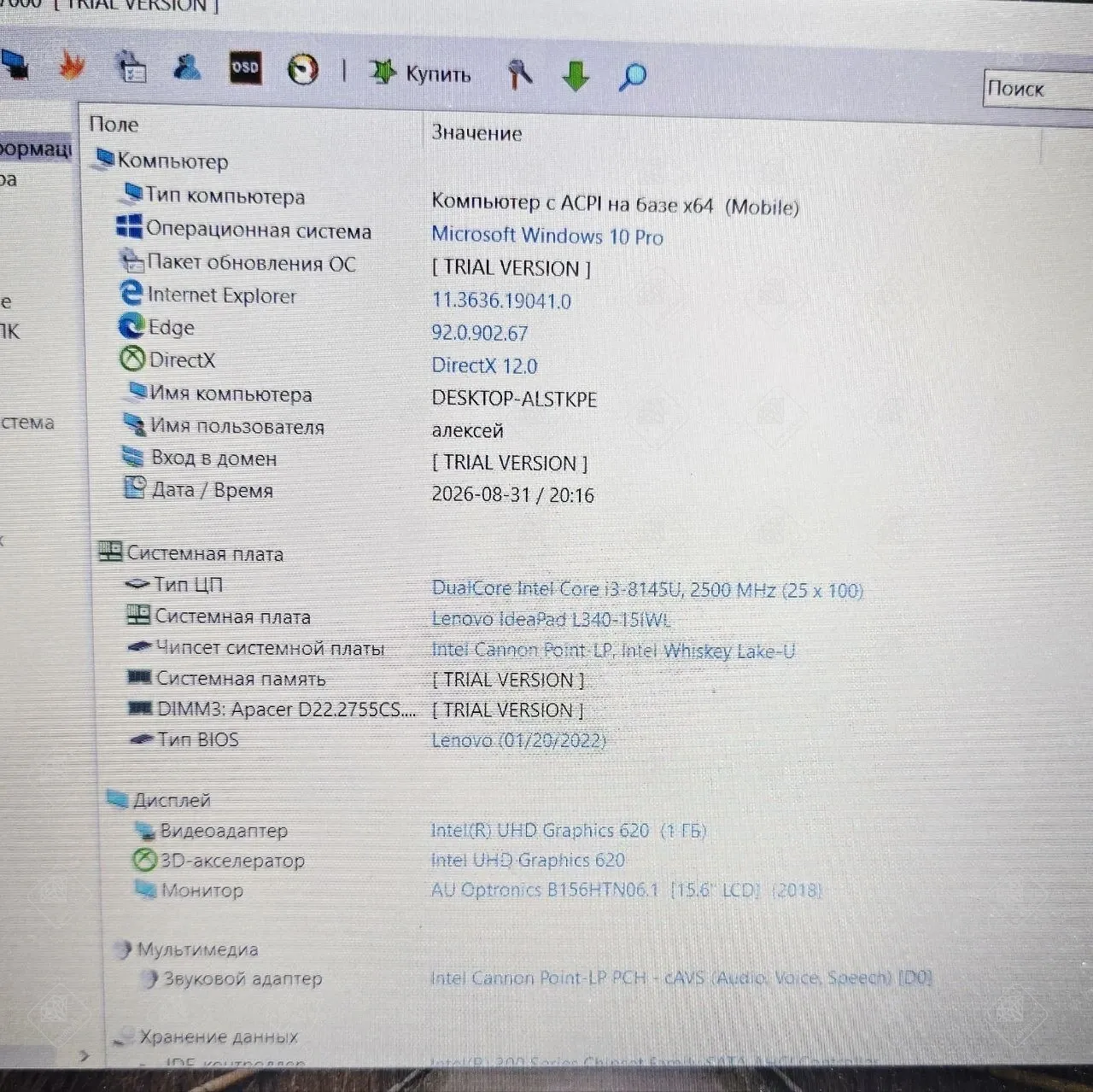Click the tools wrench icon in toolbar
The width and height of the screenshot is (1093, 1092).
(x=519, y=74)
